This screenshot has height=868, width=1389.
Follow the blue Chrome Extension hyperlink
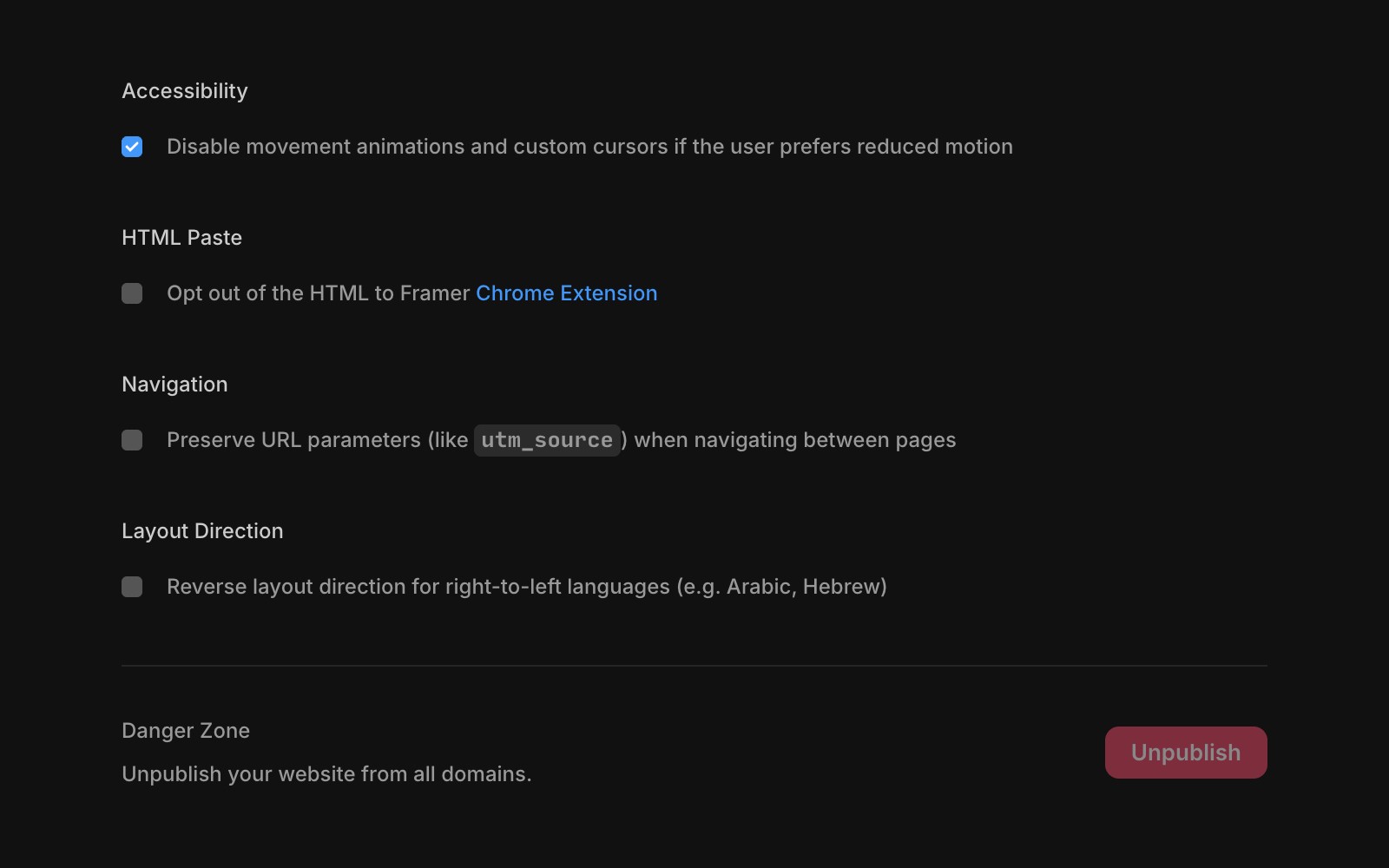566,293
